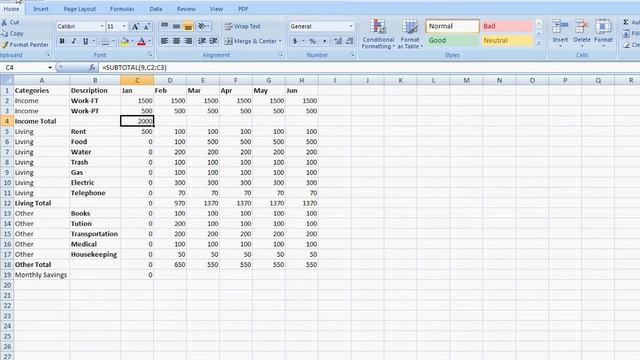This screenshot has width=640, height=360.
Task: Click the Wrap Text button
Action: 242,27
